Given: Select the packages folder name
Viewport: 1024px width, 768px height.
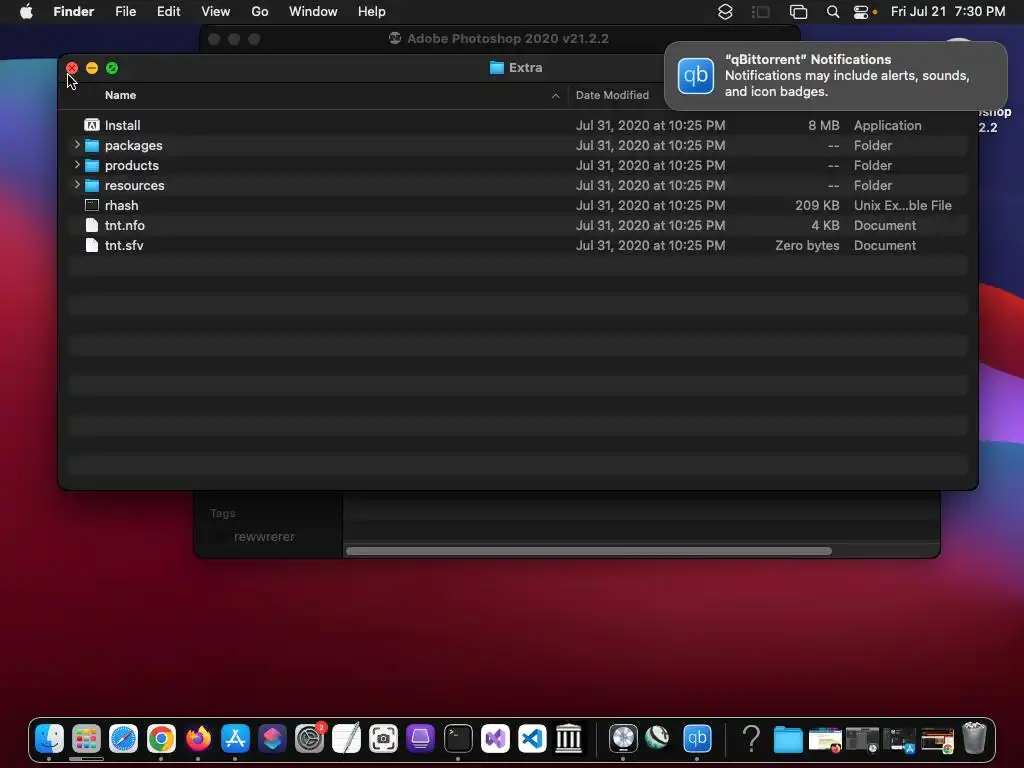Looking at the screenshot, I should click(x=133, y=145).
